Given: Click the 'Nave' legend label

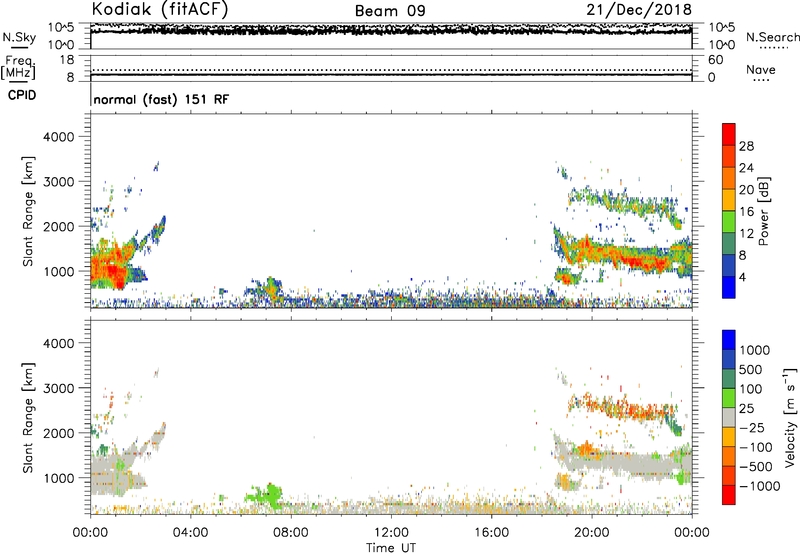Looking at the screenshot, I should [x=761, y=69].
